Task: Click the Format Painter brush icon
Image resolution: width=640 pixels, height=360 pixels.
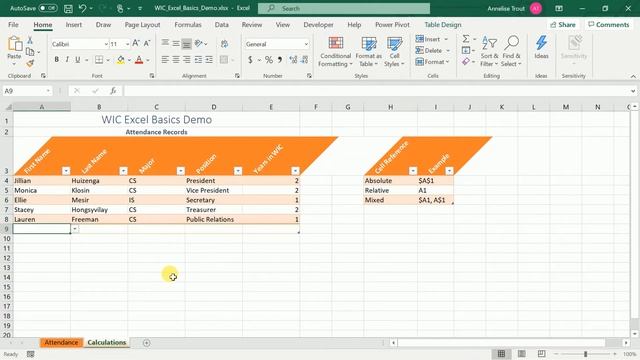Action: tap(30, 63)
